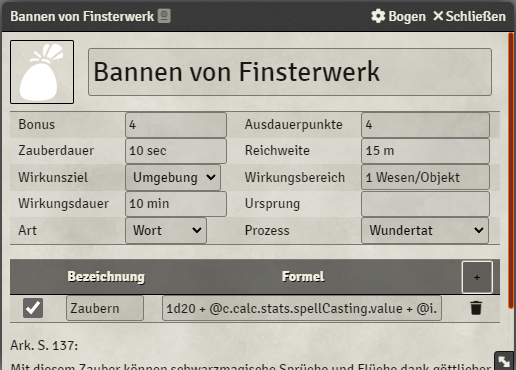This screenshot has width=516, height=370.
Task: Click the Bezeichnung column header
Action: tap(106, 277)
